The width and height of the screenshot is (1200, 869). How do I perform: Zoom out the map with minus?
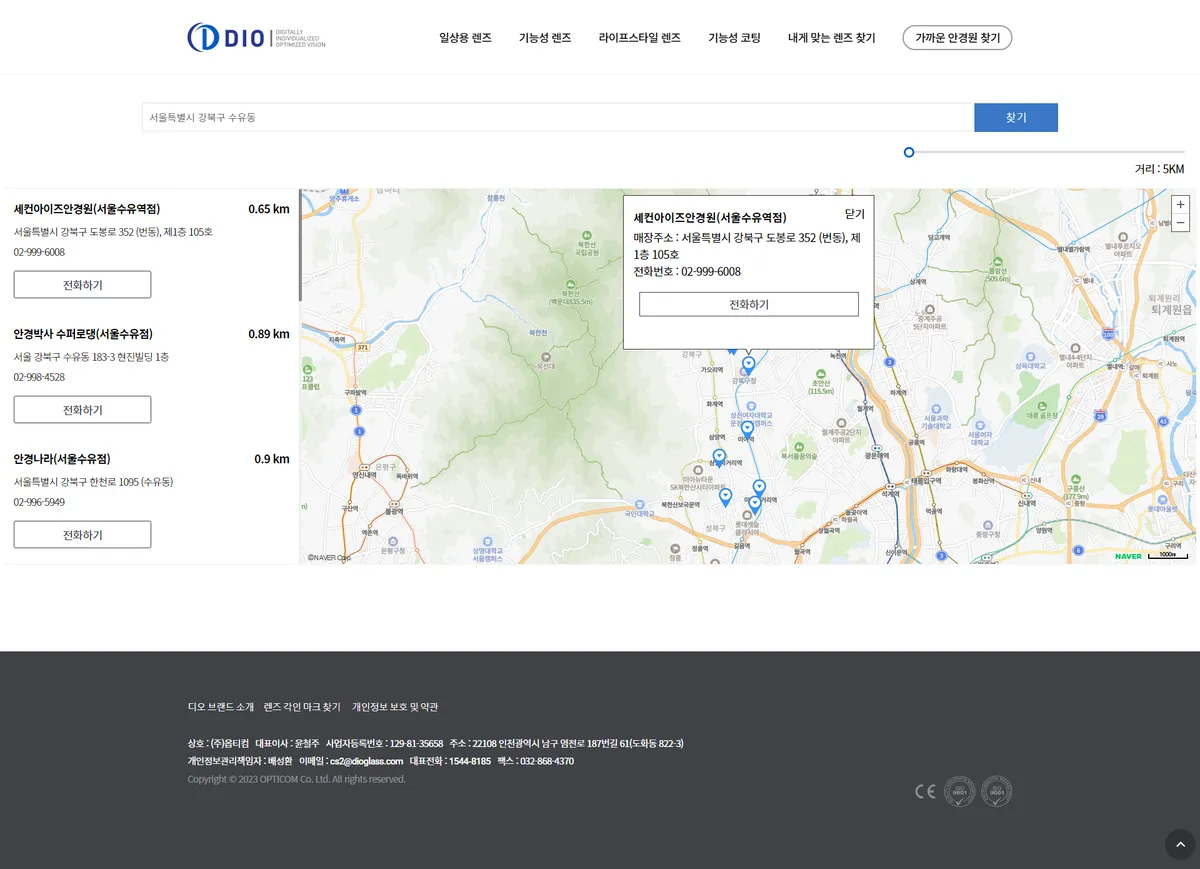tap(1181, 222)
